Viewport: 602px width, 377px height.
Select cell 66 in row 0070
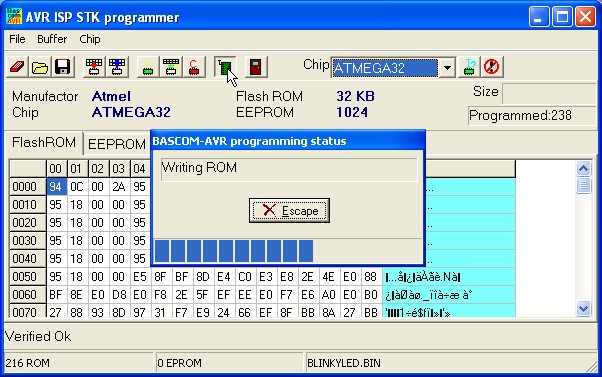(x=245, y=312)
